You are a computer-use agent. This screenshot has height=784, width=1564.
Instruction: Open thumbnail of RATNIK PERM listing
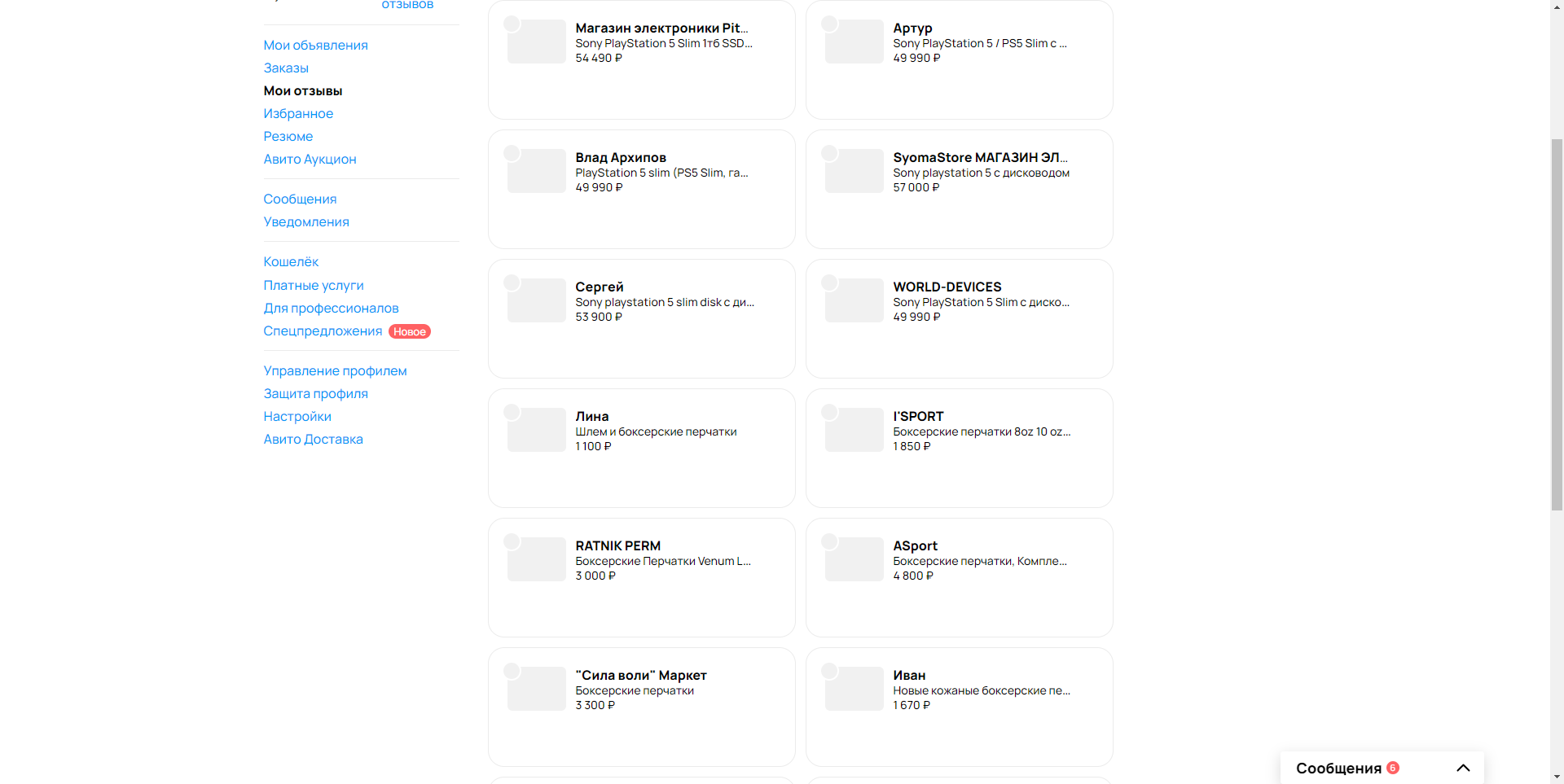coord(536,559)
